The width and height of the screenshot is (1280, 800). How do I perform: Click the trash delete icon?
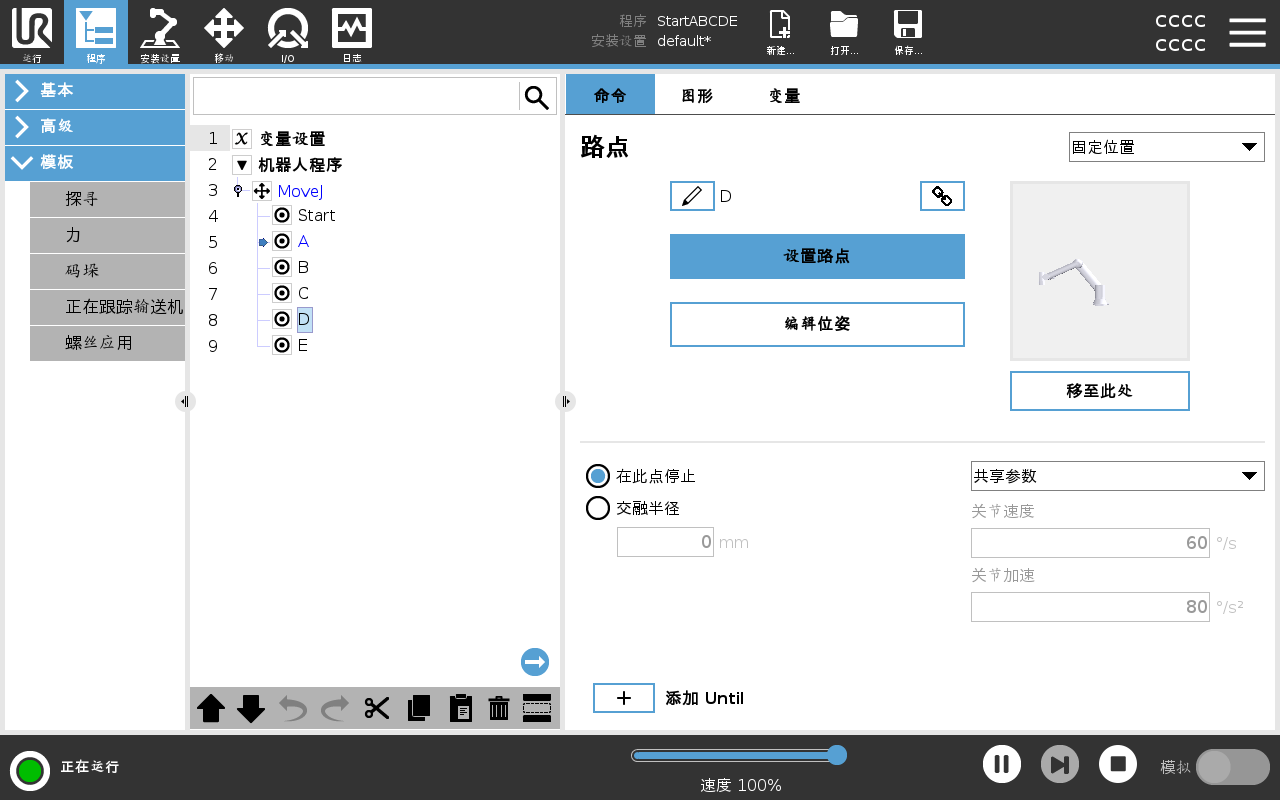click(x=499, y=708)
